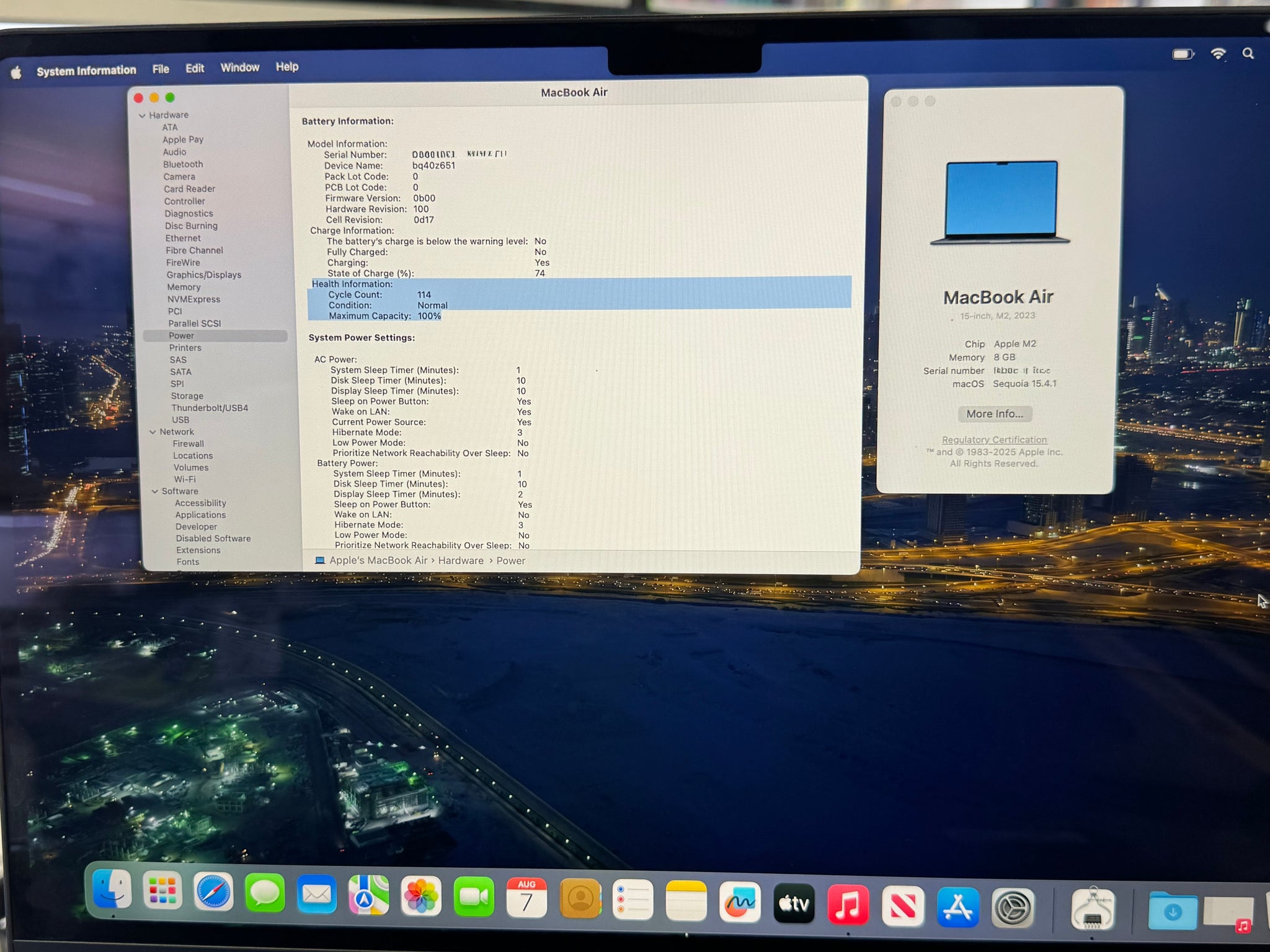This screenshot has width=1270, height=952.
Task: Open Freeform app in dock
Action: coord(740,902)
